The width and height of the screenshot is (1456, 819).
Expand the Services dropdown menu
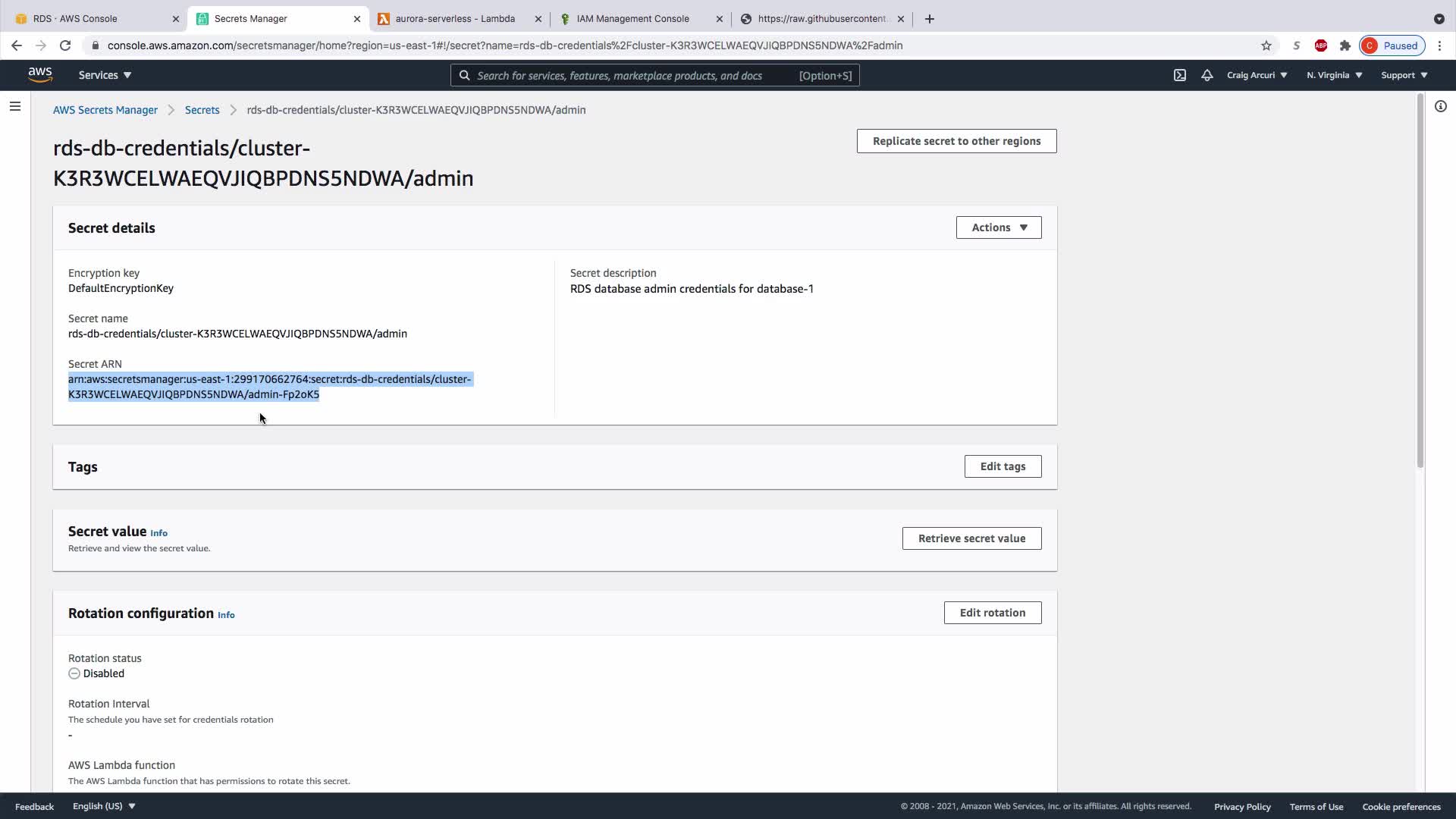point(105,75)
